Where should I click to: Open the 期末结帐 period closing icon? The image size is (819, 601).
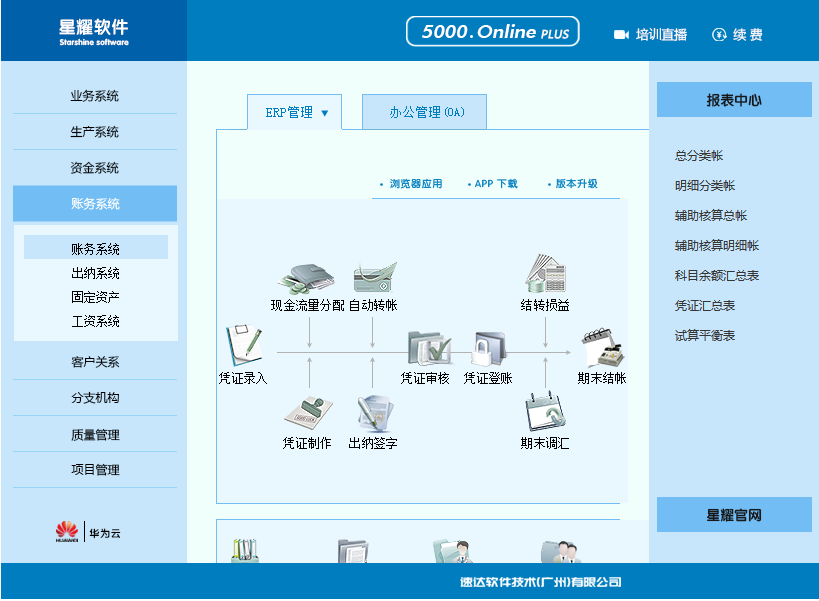pos(603,348)
